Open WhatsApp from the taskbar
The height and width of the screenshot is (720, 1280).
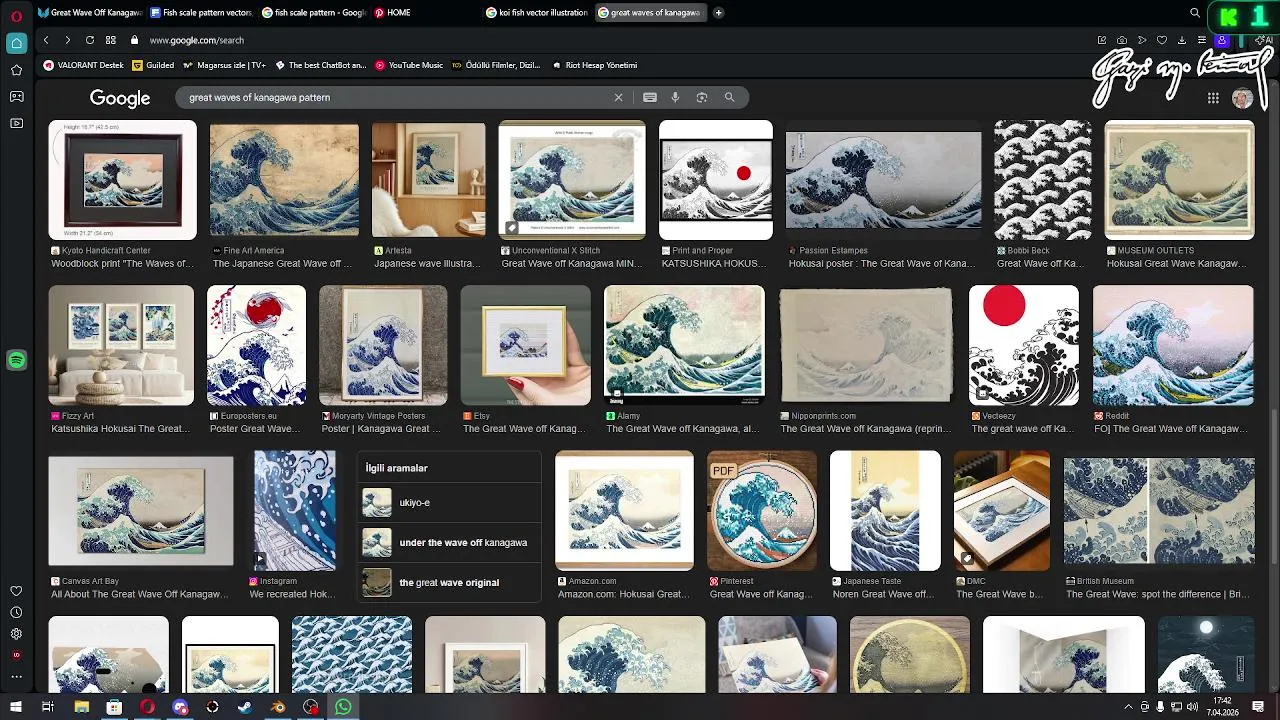pyautogui.click(x=343, y=707)
